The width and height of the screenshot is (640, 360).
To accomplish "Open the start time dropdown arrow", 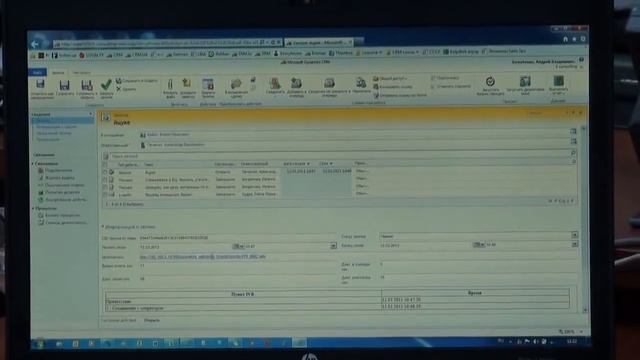I will tap(333, 246).
